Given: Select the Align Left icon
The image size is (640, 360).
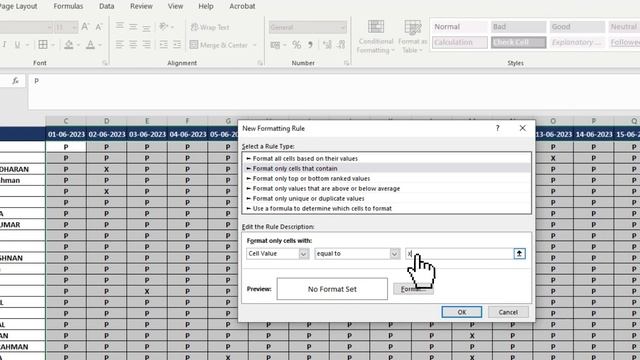Looking at the screenshot, I should pyautogui.click(x=120, y=44).
